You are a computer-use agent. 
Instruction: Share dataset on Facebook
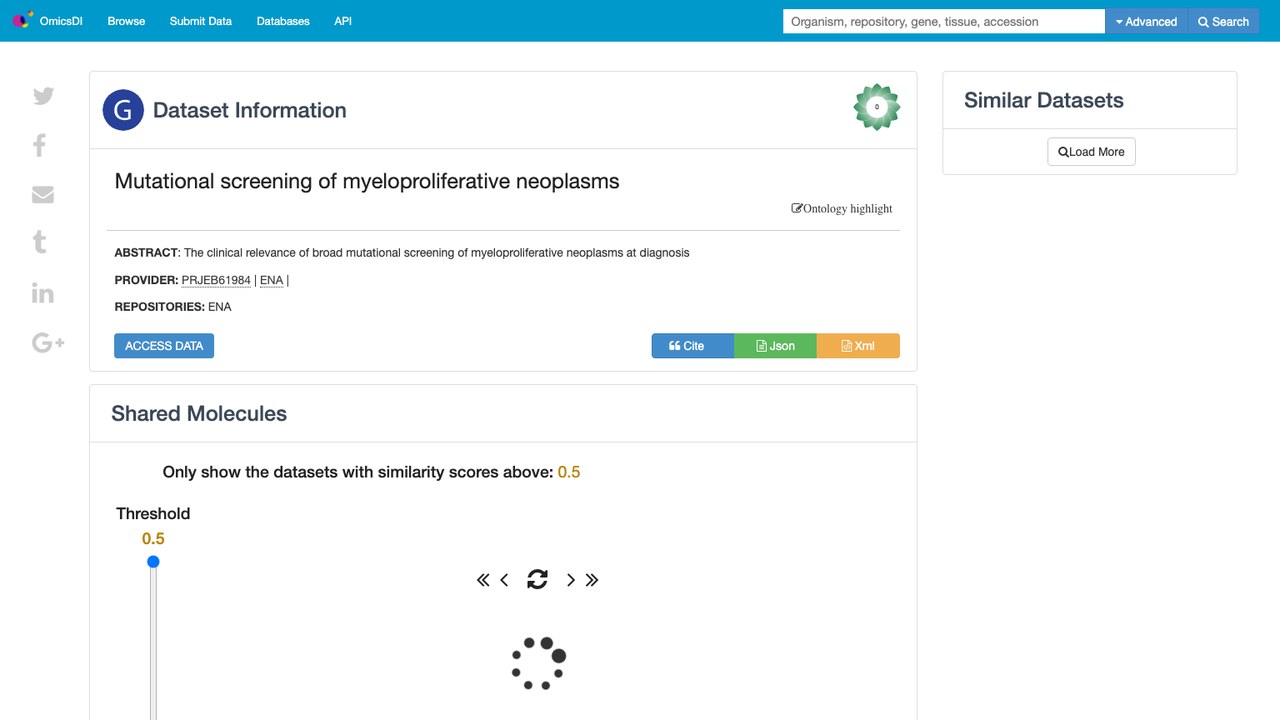pyautogui.click(x=40, y=146)
